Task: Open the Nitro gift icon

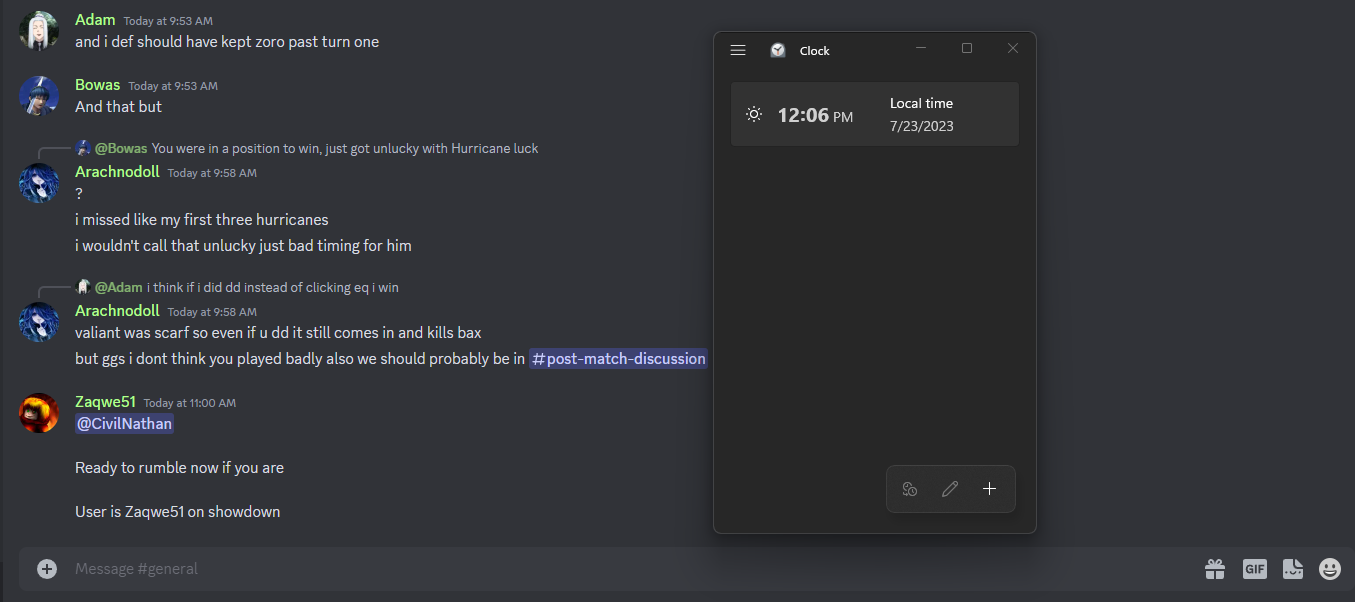Action: click(x=1215, y=569)
